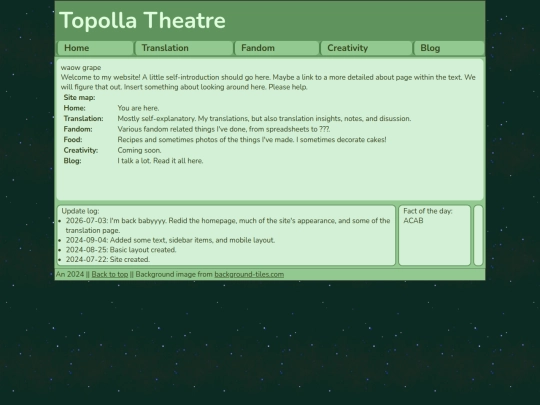Viewport: 540px width, 405px height.
Task: Click the Topolla Theatre site title
Action: coord(143,20)
